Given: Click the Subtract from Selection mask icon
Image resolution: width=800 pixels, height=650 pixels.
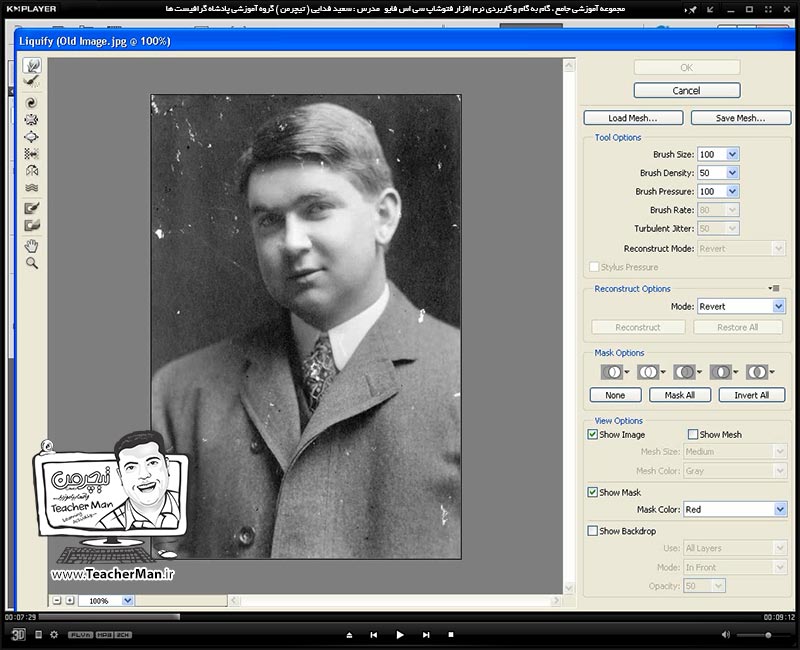Looking at the screenshot, I should 684,372.
